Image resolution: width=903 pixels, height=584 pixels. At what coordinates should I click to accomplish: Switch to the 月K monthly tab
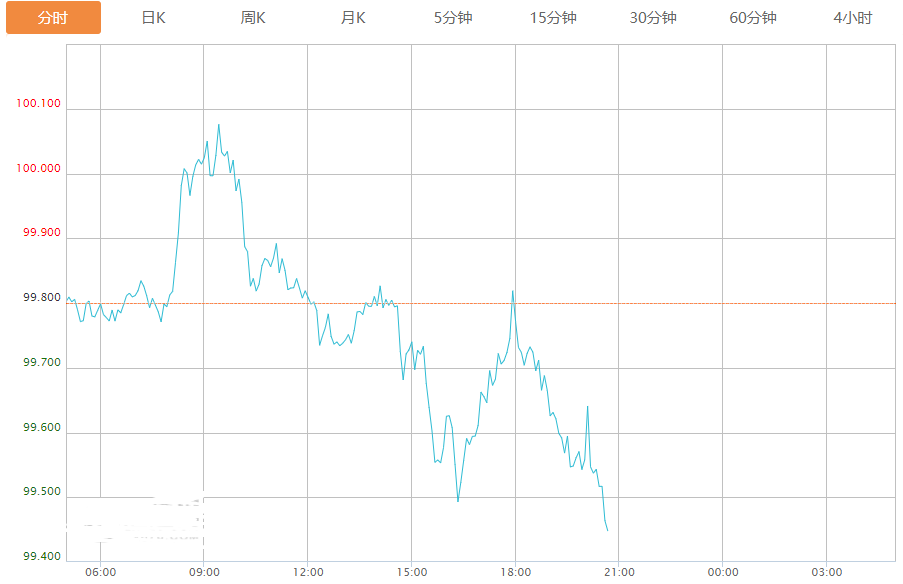tap(353, 18)
